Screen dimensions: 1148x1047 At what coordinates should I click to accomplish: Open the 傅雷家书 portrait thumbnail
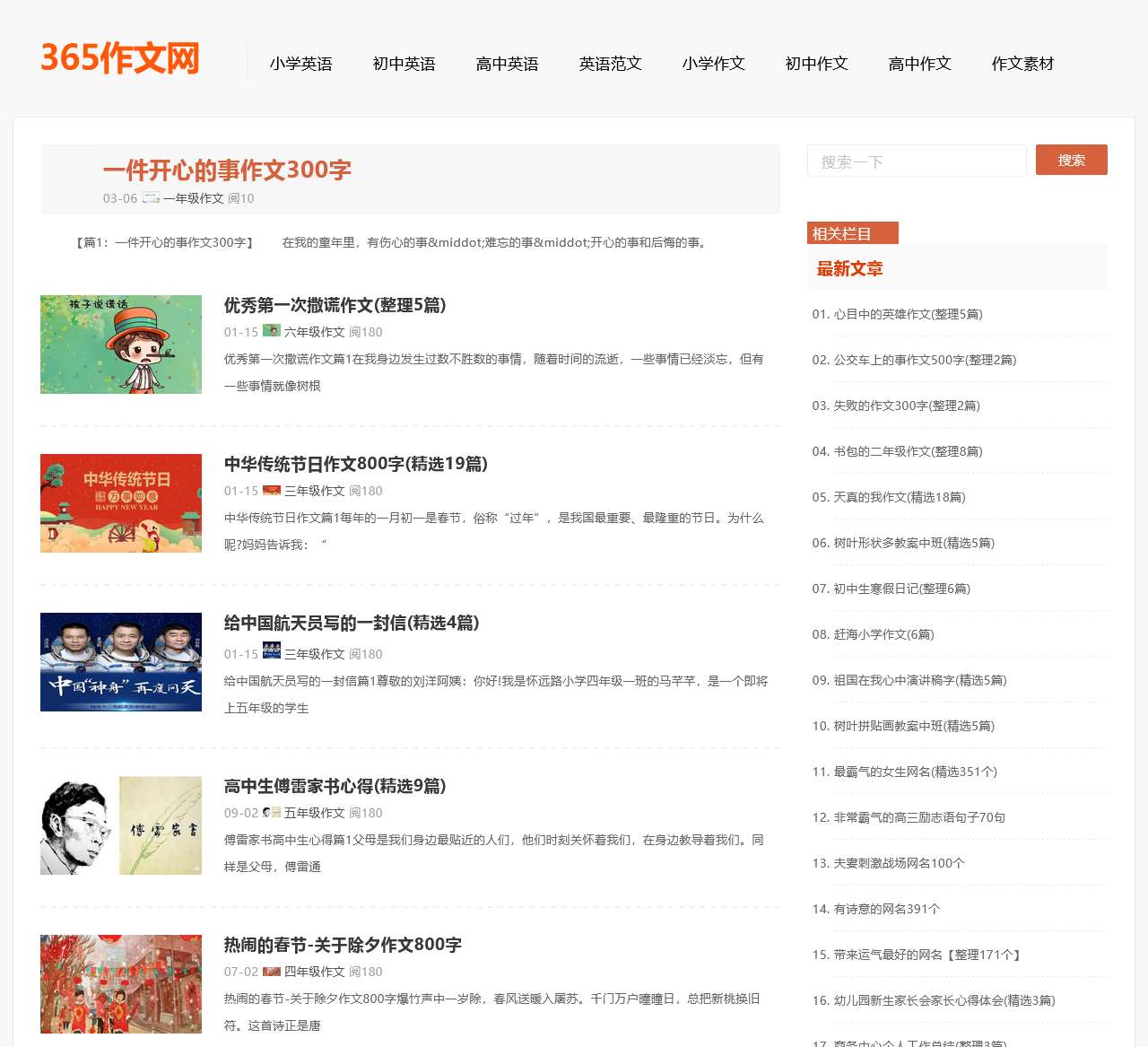[x=121, y=825]
